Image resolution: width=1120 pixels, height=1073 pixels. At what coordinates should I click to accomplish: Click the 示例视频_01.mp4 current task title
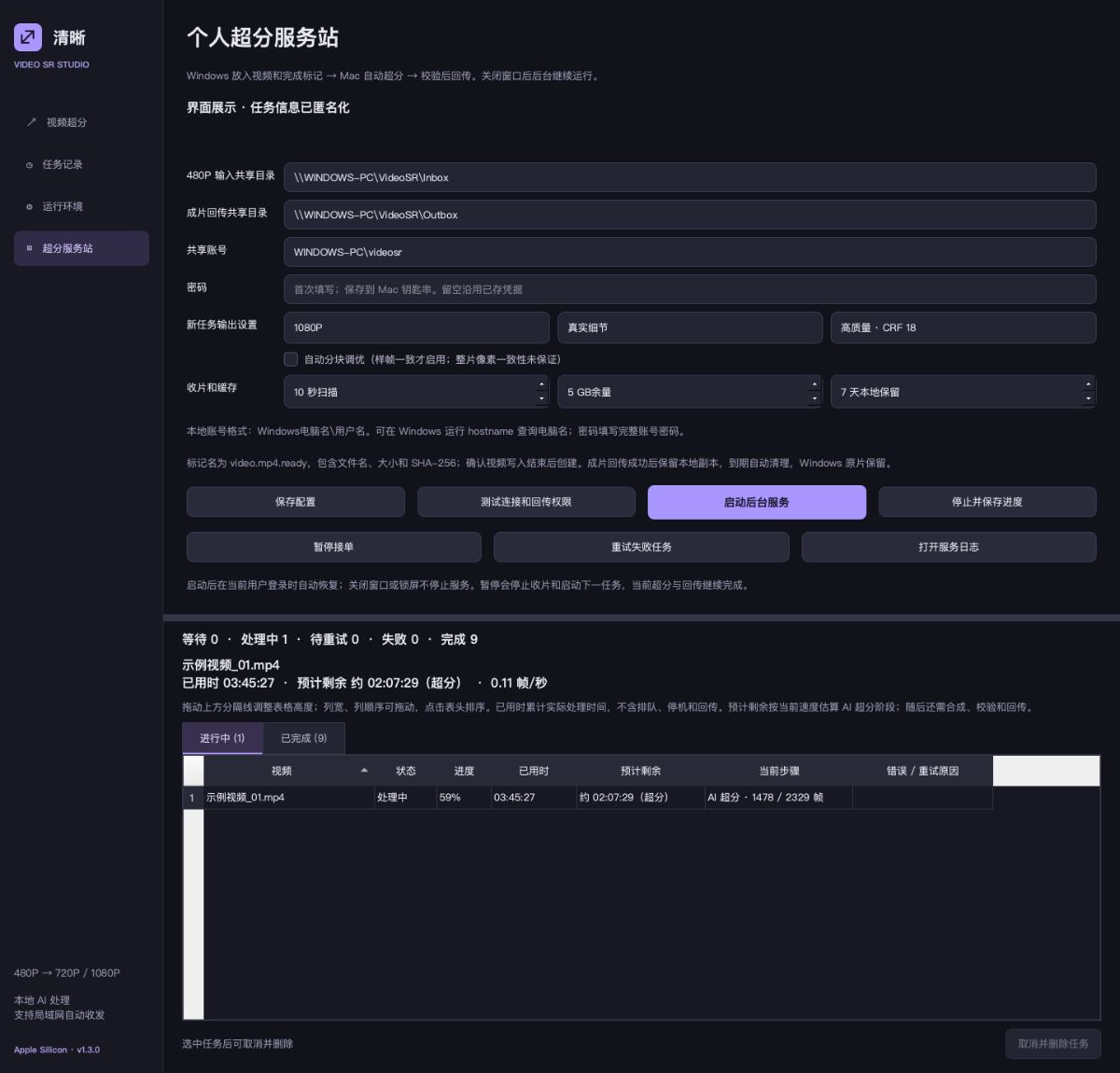231,665
